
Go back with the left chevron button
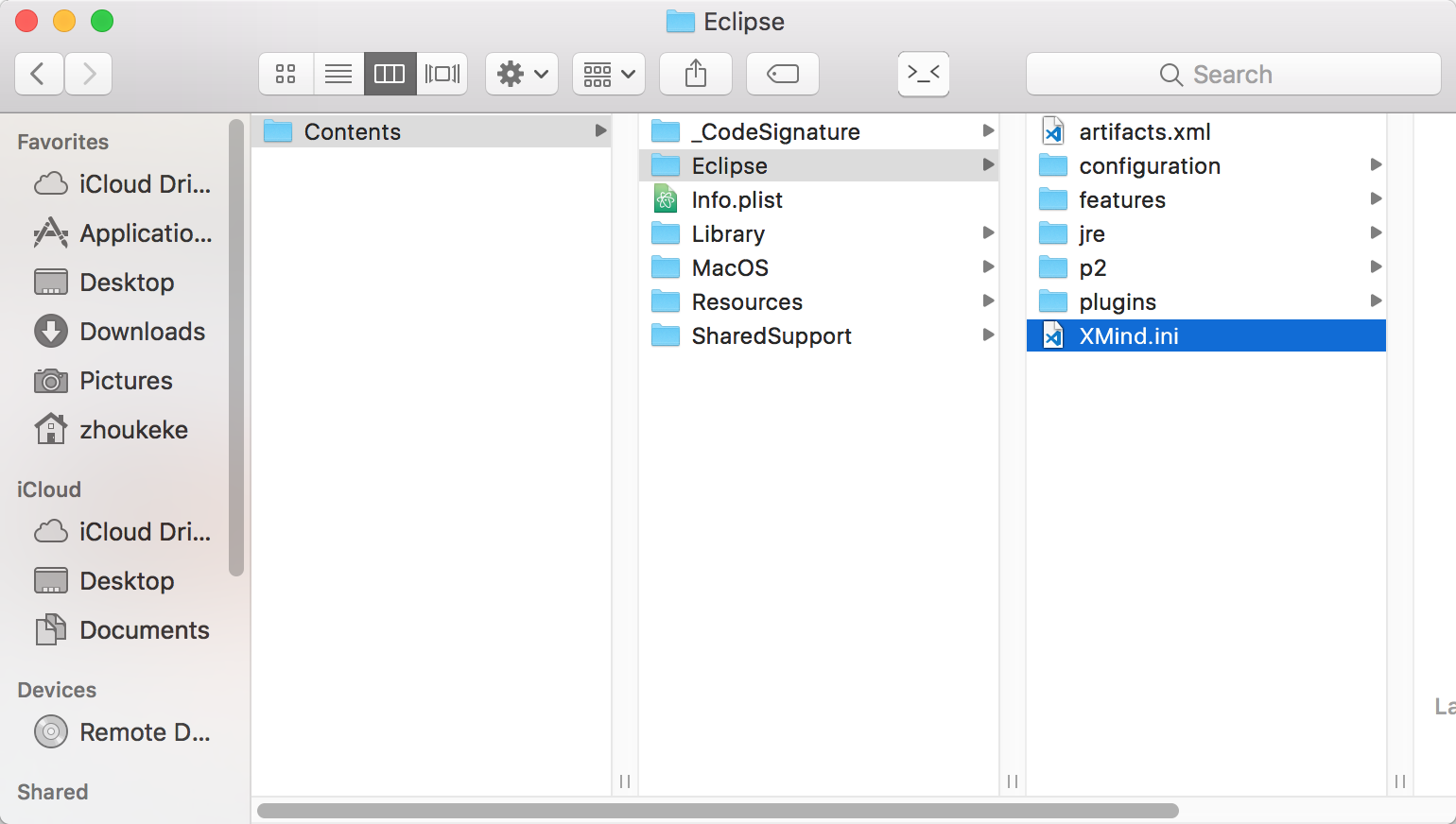39,74
